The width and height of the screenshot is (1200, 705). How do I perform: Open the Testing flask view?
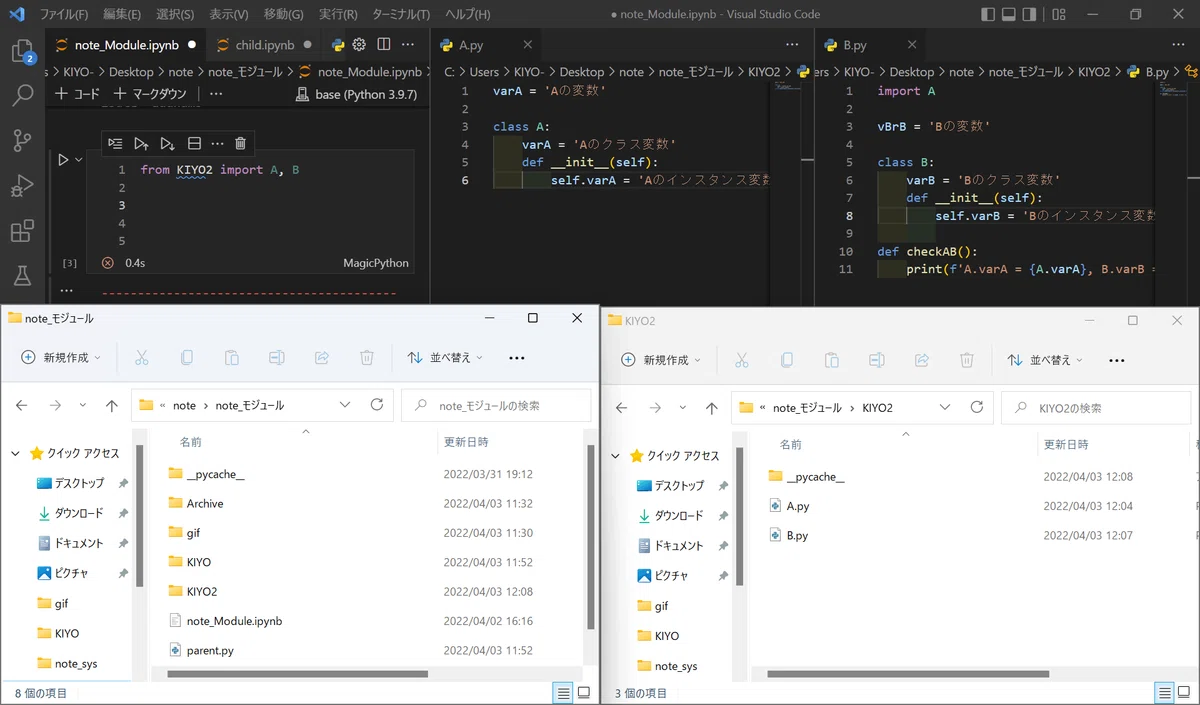point(22,277)
